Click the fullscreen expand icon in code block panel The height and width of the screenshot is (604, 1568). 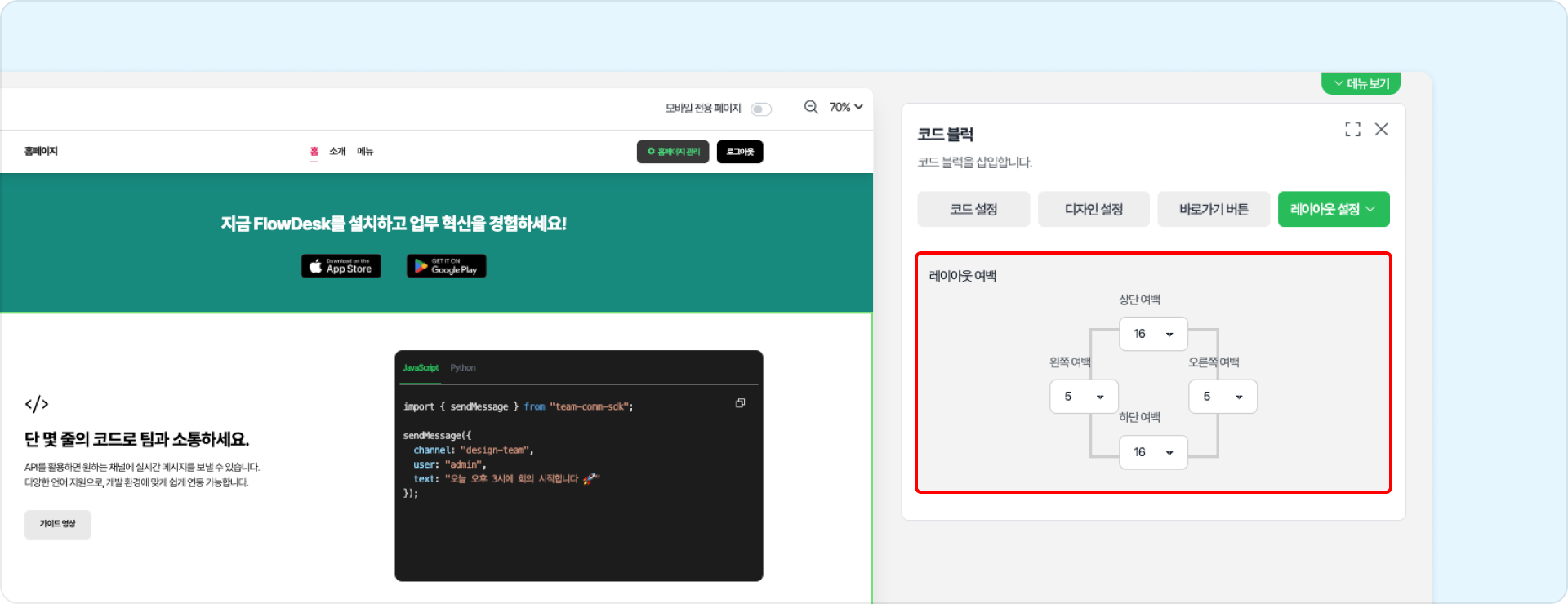1352,129
